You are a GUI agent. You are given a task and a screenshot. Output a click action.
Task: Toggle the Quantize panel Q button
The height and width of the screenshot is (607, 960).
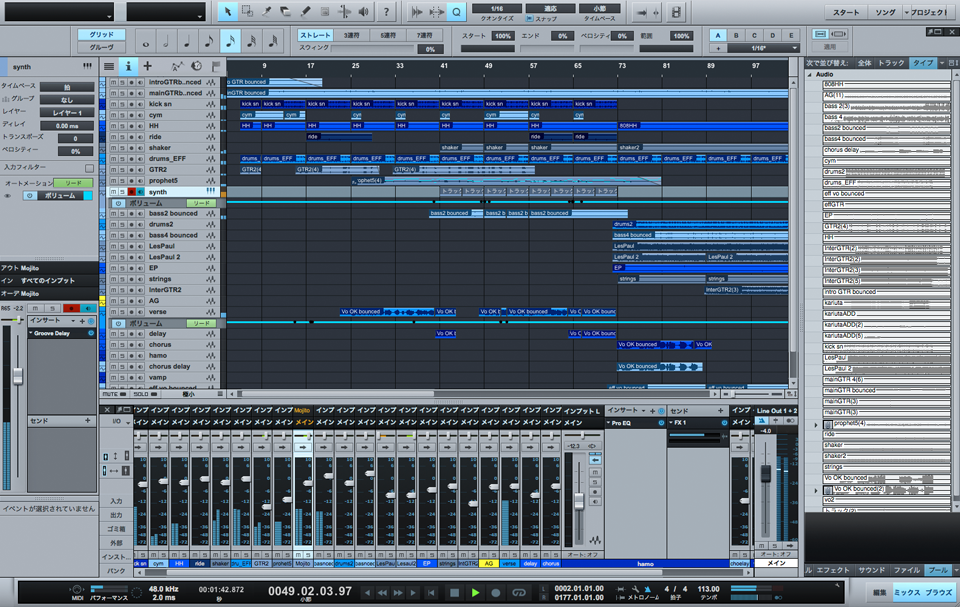[457, 12]
